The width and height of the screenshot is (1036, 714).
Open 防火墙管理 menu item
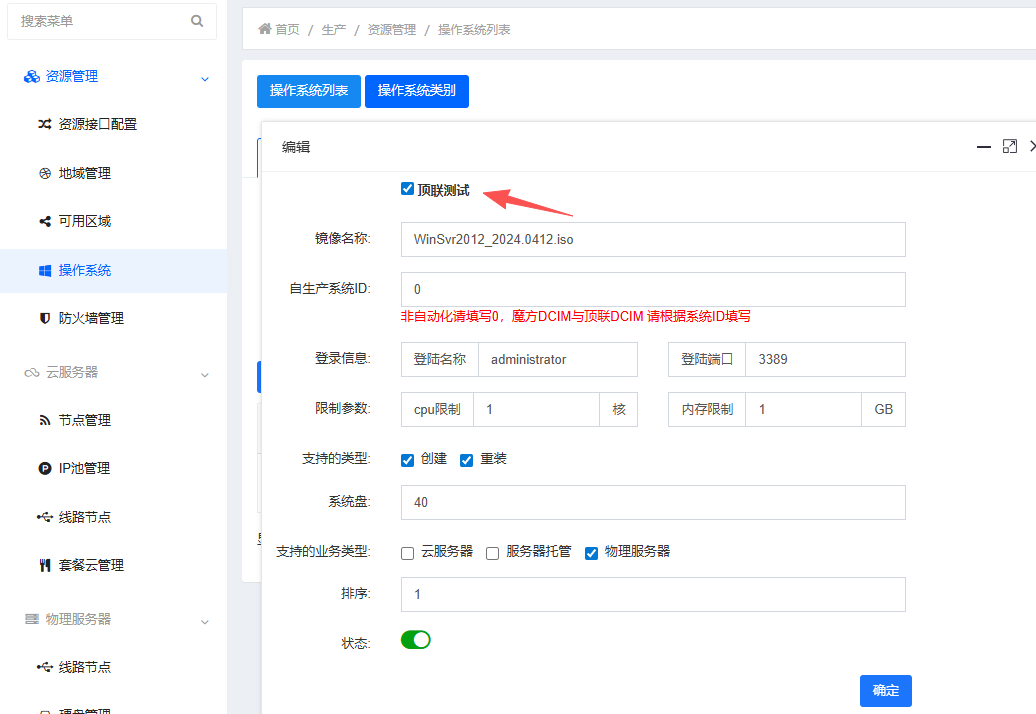pyautogui.click(x=113, y=318)
